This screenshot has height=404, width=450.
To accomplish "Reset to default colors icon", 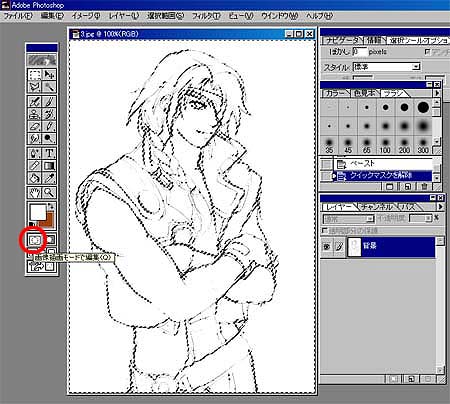I will point(31,224).
